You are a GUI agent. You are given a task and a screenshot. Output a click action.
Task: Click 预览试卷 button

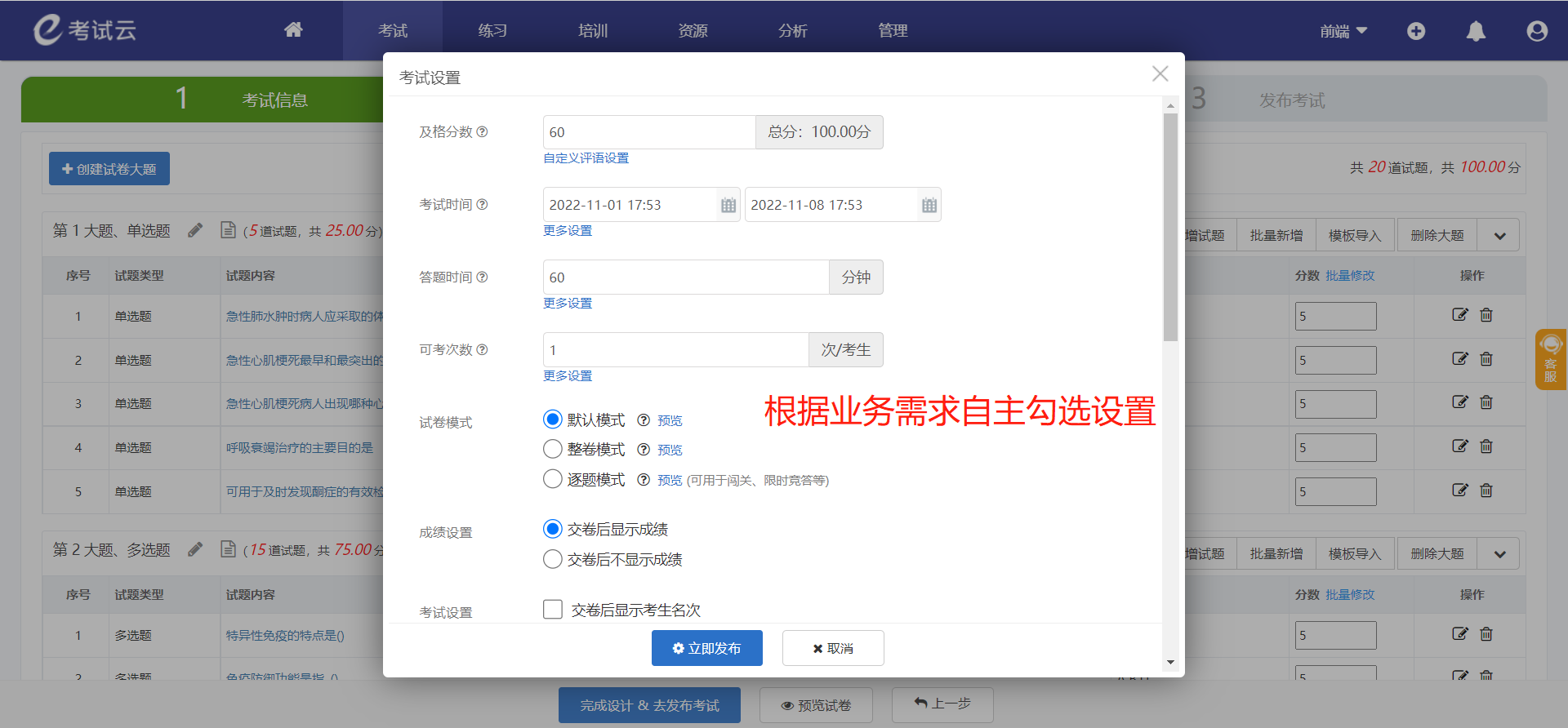pyautogui.click(x=816, y=705)
